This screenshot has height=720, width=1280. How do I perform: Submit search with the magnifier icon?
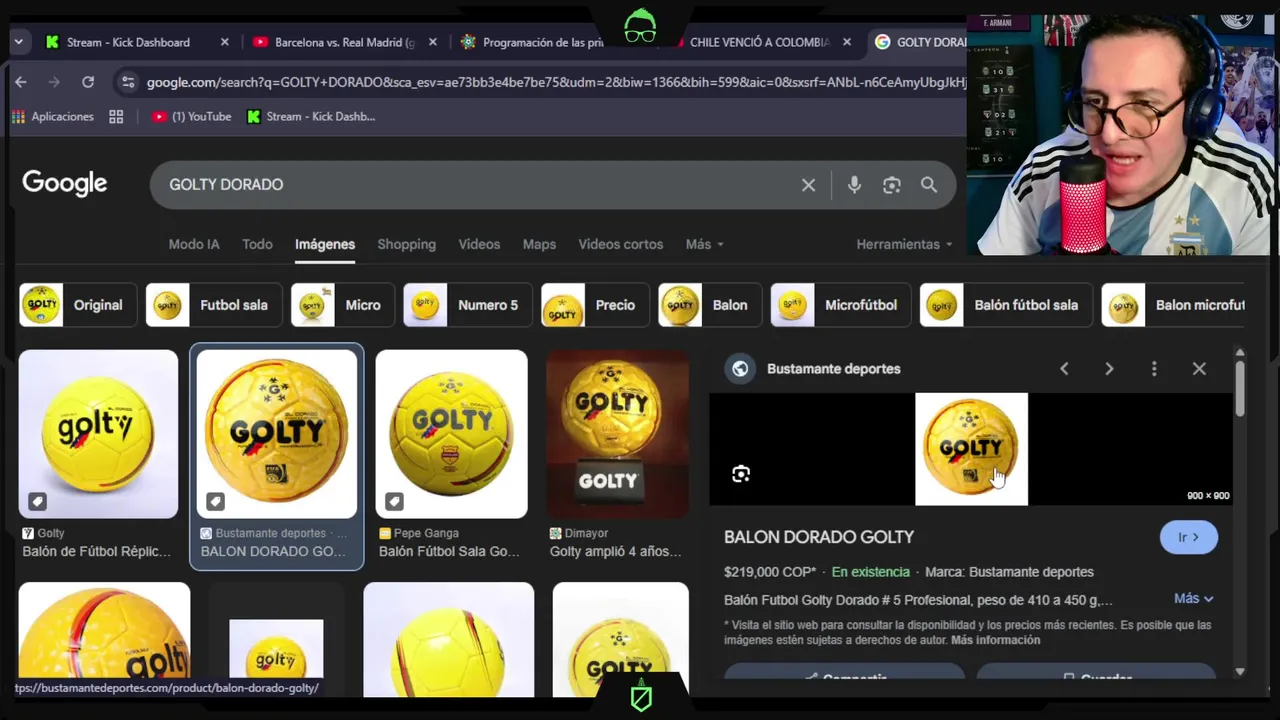coord(929,185)
